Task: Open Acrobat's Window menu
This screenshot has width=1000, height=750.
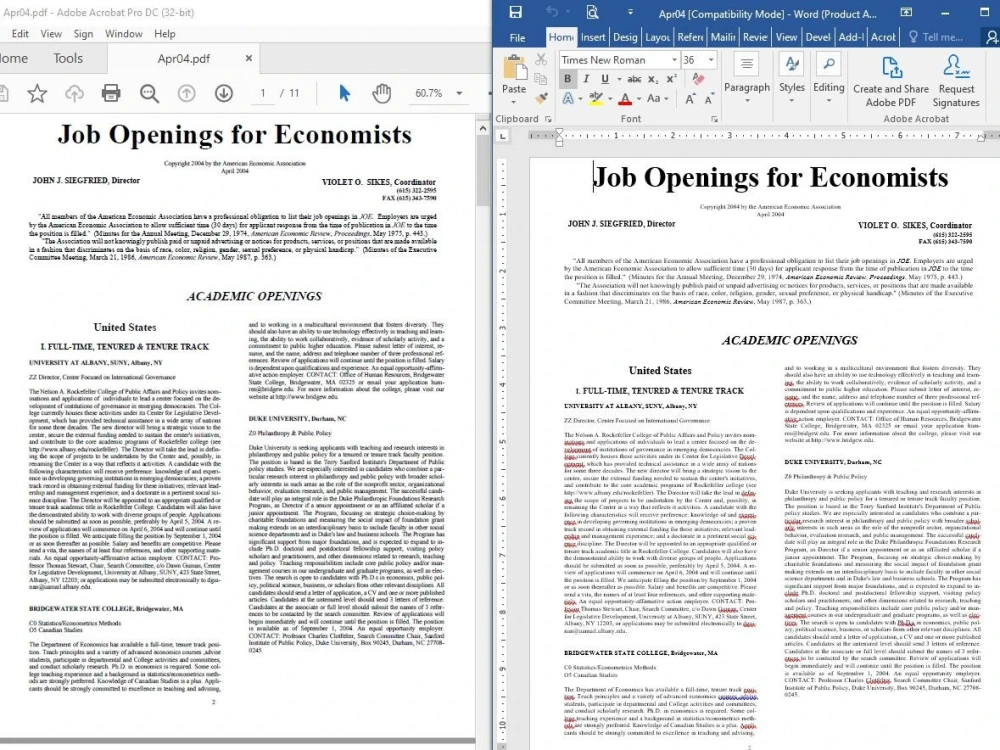Action: pyautogui.click(x=124, y=34)
